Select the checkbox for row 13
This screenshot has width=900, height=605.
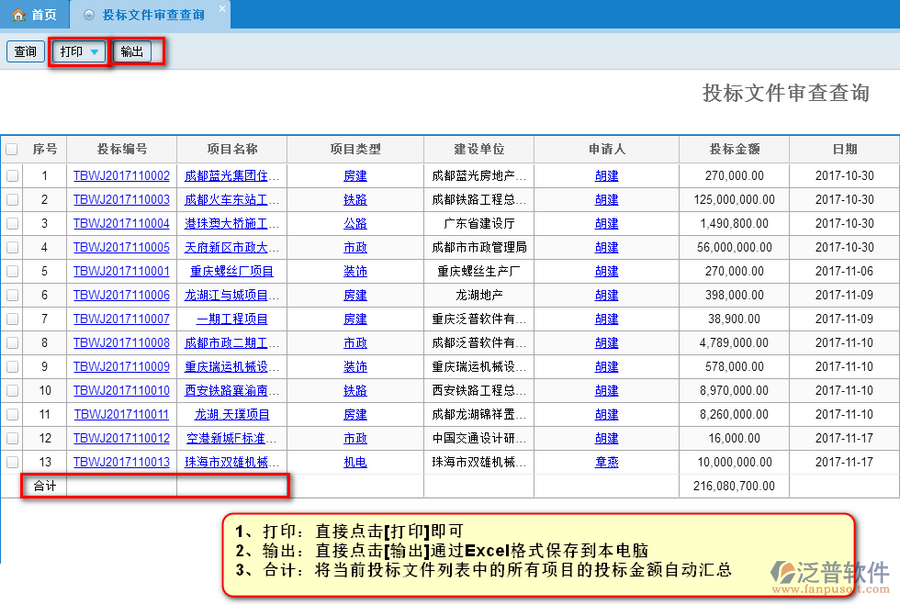coord(12,462)
